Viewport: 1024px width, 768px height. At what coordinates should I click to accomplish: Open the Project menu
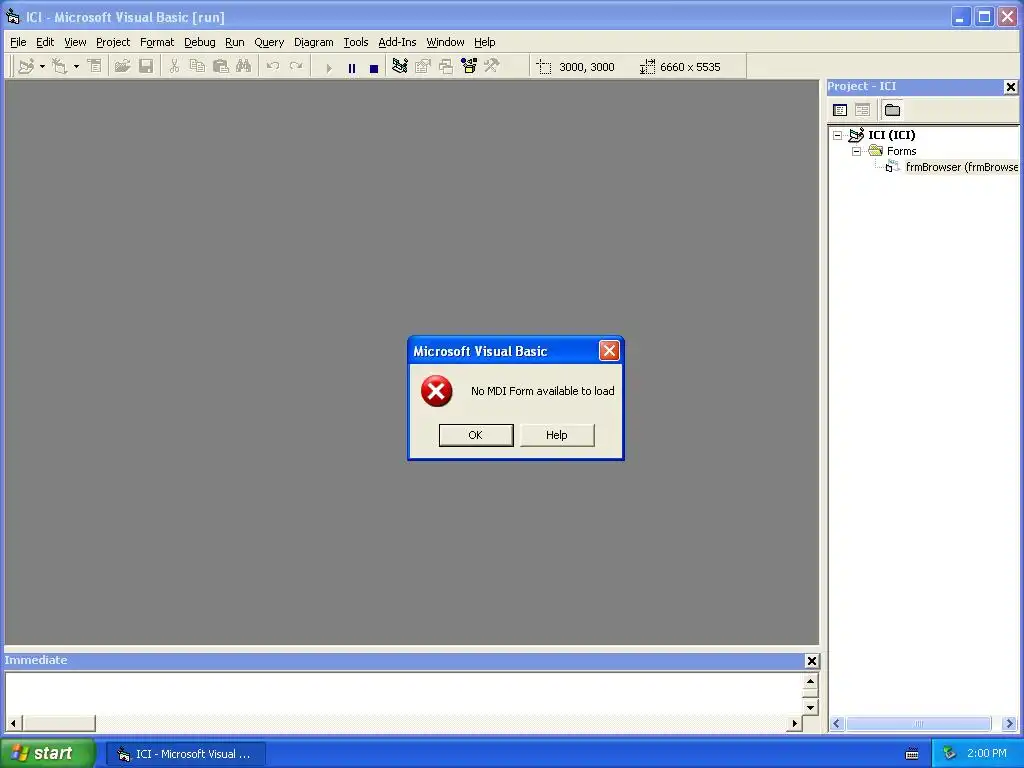click(x=113, y=42)
